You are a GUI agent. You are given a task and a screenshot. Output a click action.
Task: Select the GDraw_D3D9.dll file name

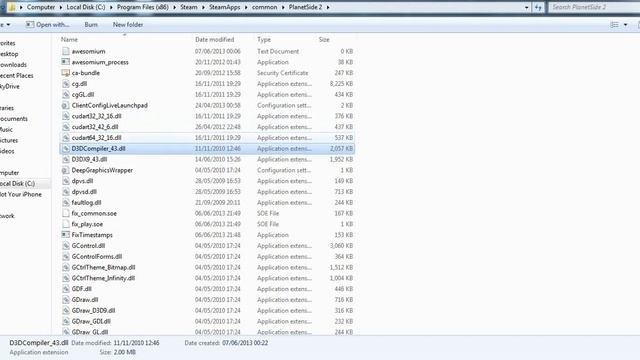tap(93, 311)
